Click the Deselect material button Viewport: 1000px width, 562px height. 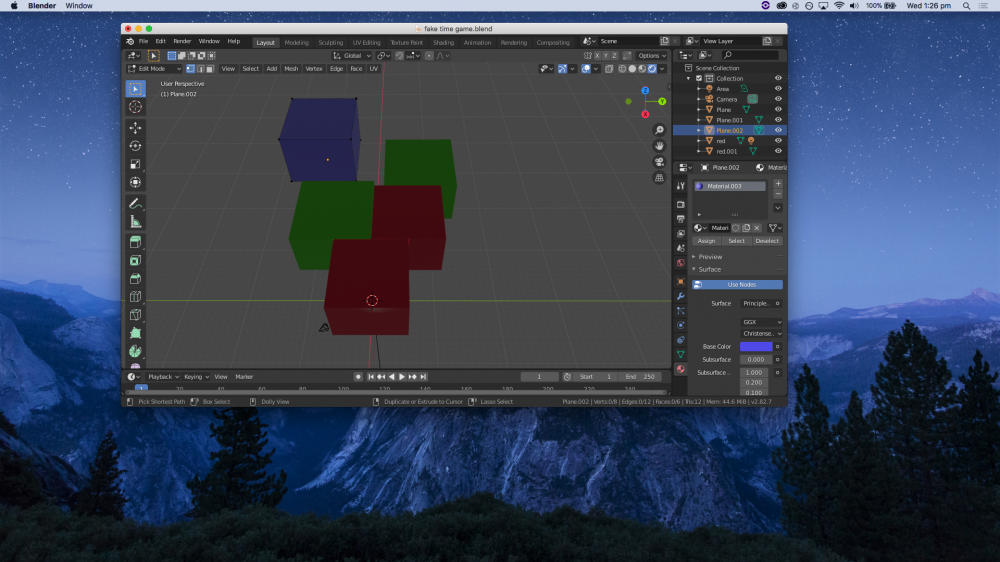[767, 241]
